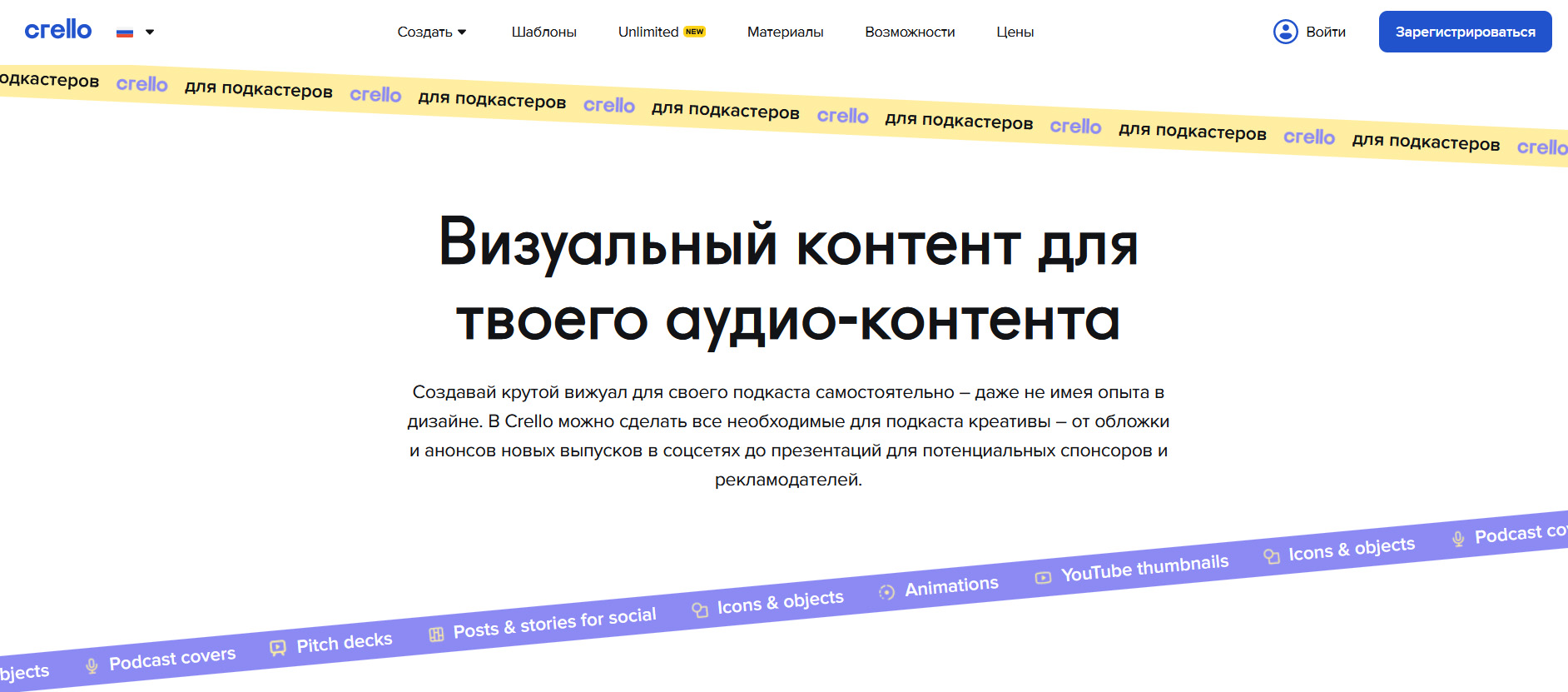Select Возможности in the navigation

click(910, 32)
